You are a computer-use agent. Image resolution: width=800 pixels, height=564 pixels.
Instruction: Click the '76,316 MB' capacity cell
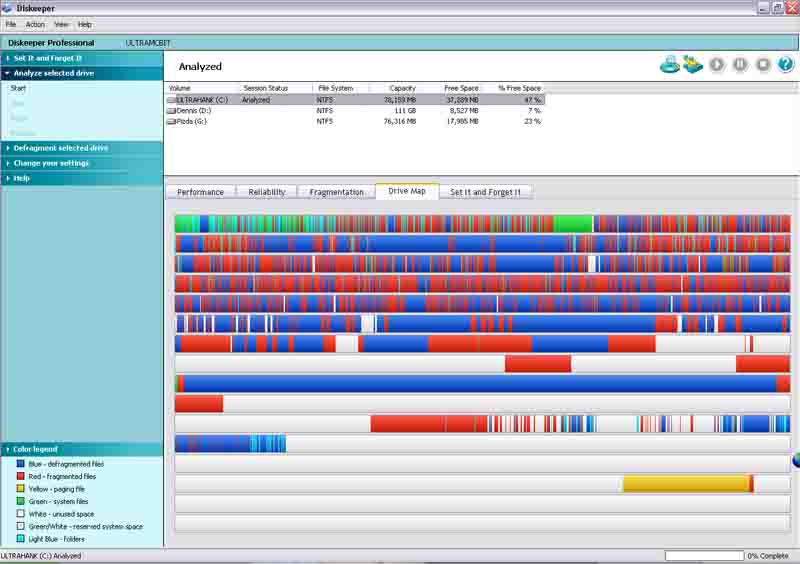399,121
